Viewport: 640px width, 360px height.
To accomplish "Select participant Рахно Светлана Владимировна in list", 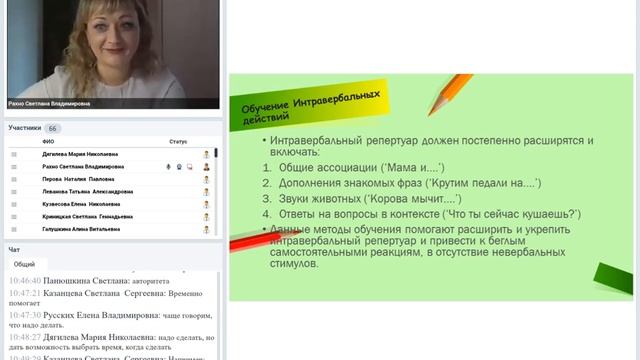I will click(83, 167).
